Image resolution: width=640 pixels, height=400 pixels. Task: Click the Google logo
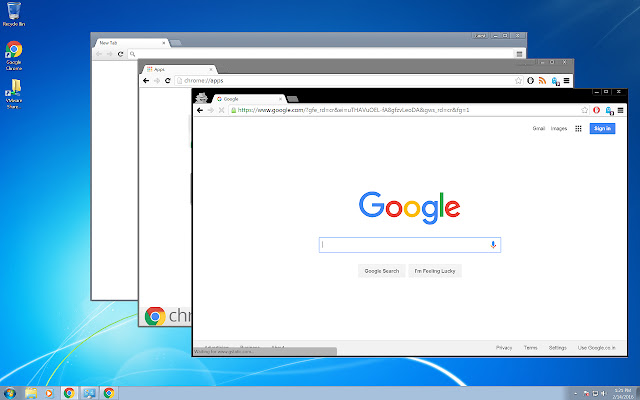410,208
